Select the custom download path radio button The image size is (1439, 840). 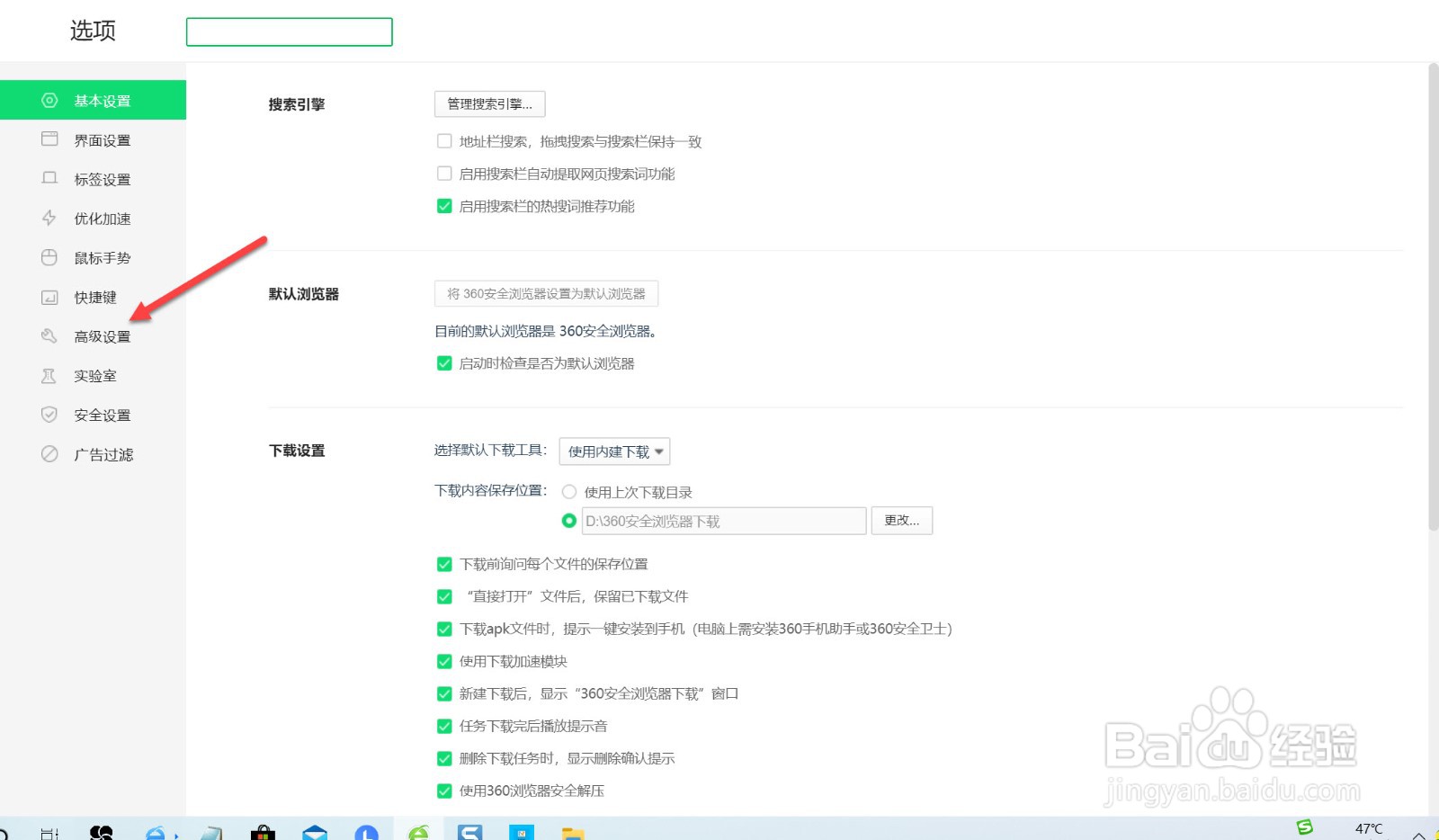[x=569, y=521]
